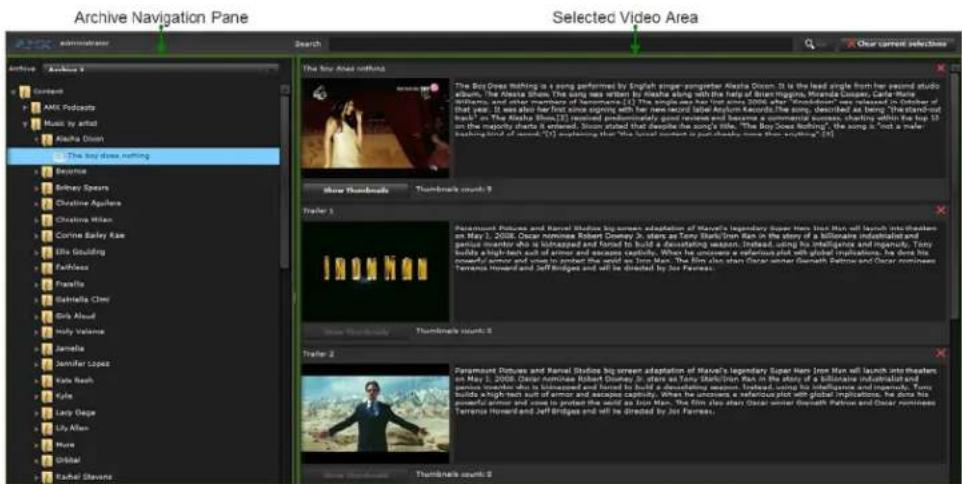Screen dimensions: 962x484
Task: Expand the Kylie node arrow
Action: tap(36, 397)
